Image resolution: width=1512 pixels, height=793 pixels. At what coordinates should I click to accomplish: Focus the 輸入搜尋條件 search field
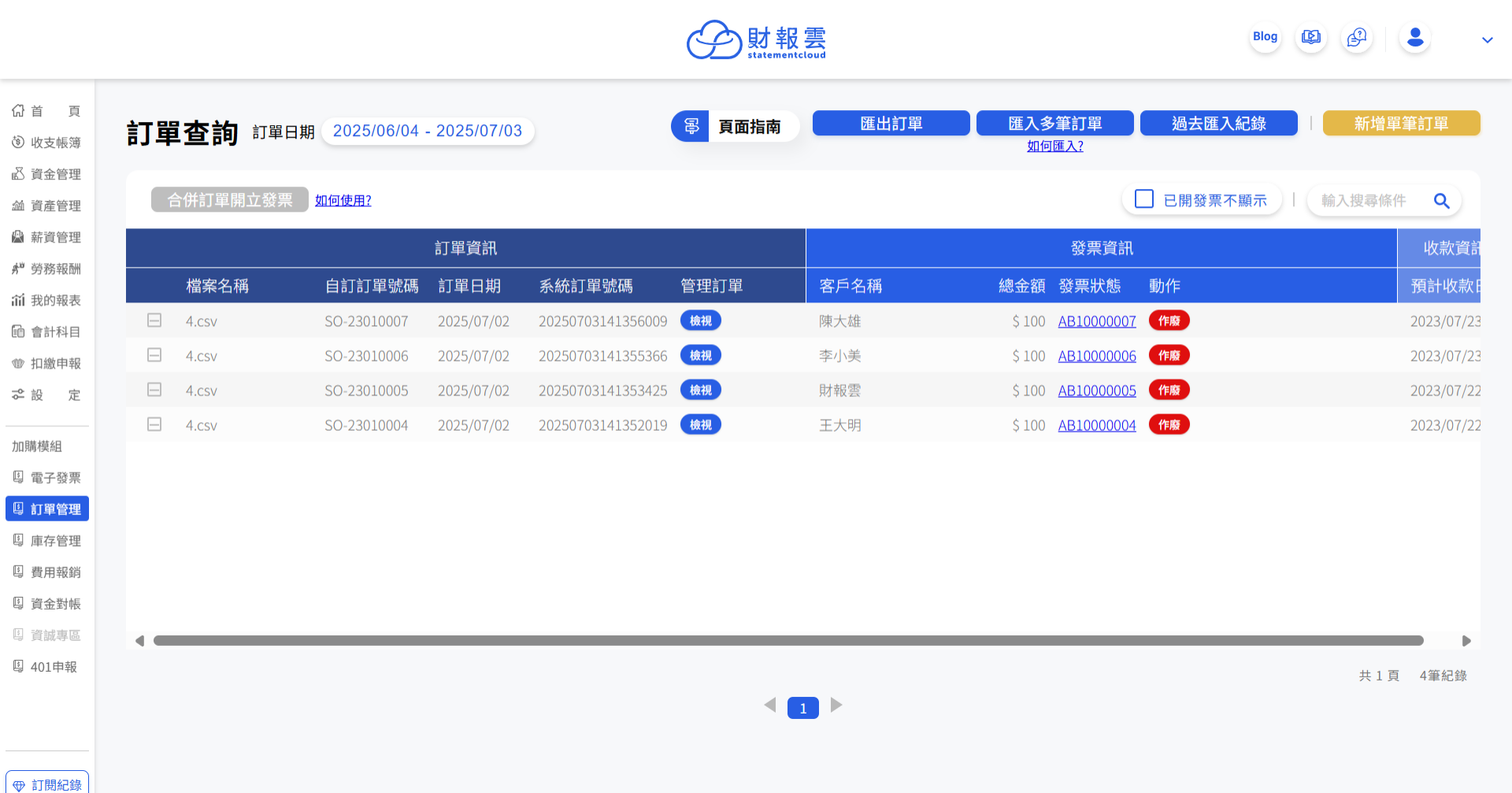(x=1370, y=201)
